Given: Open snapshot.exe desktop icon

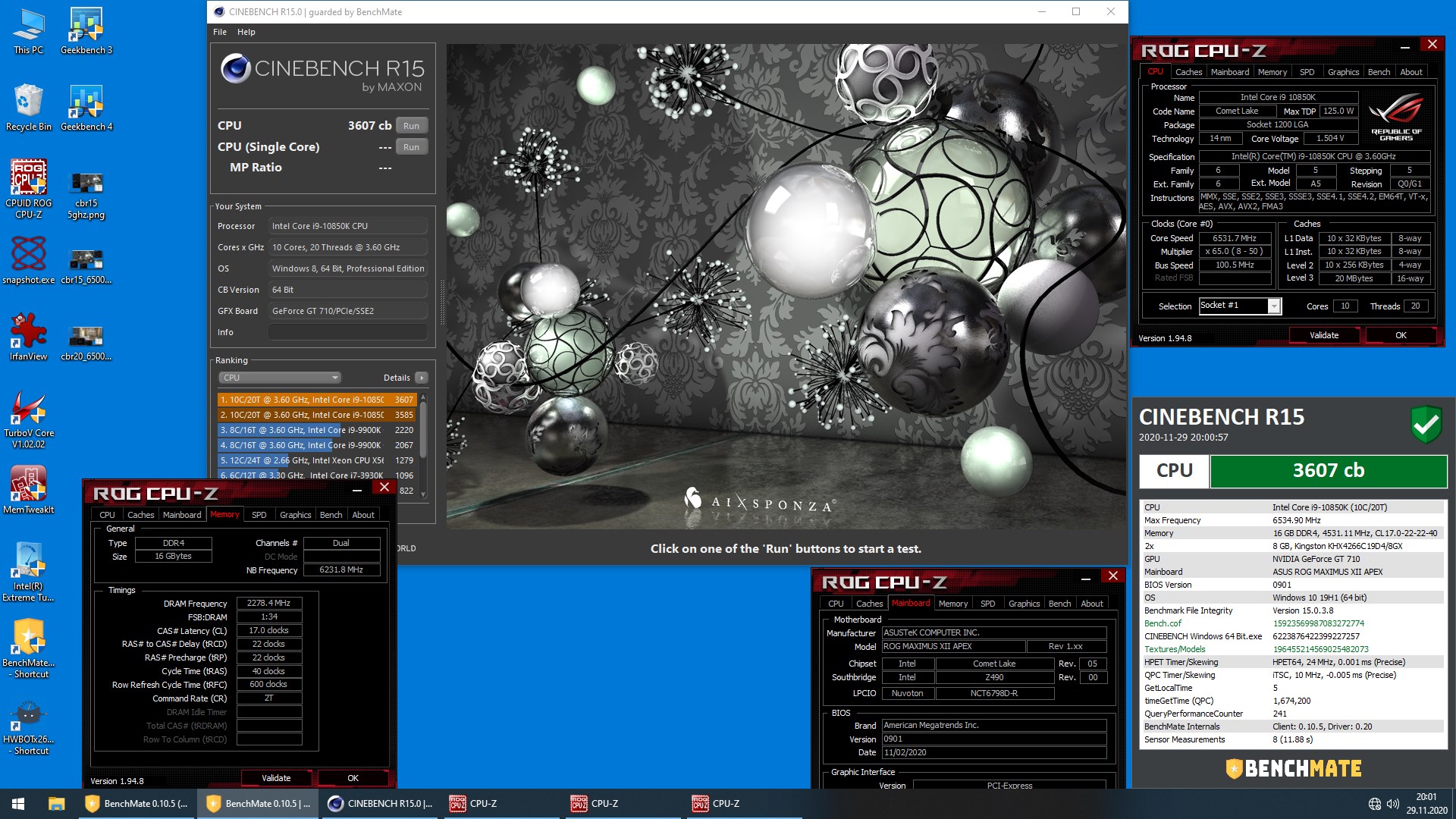Looking at the screenshot, I should 28,260.
